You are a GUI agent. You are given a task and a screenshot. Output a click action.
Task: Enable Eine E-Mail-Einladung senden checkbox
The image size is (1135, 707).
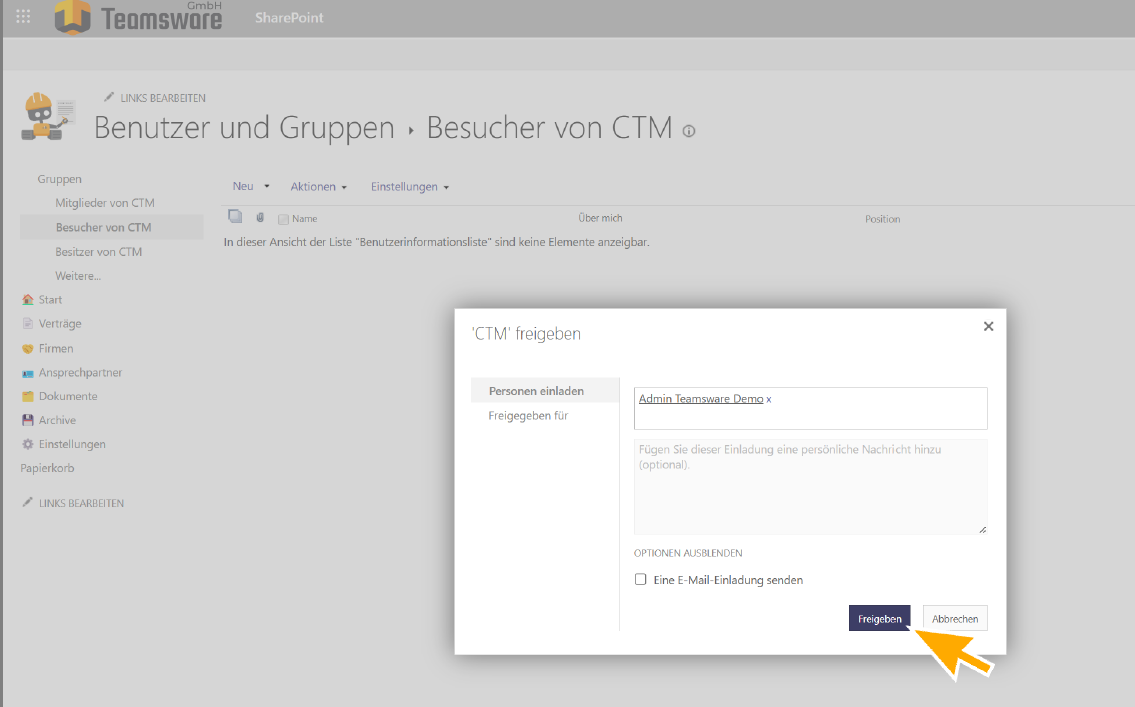(x=641, y=580)
